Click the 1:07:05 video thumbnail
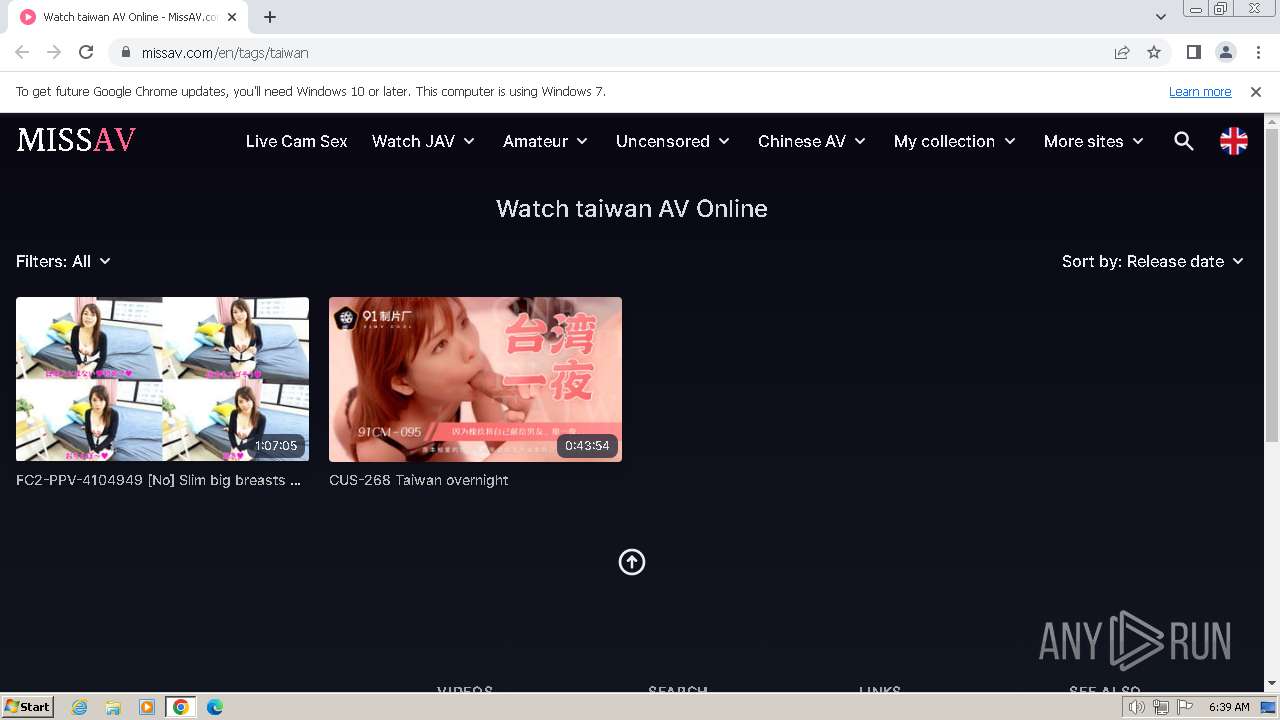This screenshot has width=1280, height=720. (162, 379)
